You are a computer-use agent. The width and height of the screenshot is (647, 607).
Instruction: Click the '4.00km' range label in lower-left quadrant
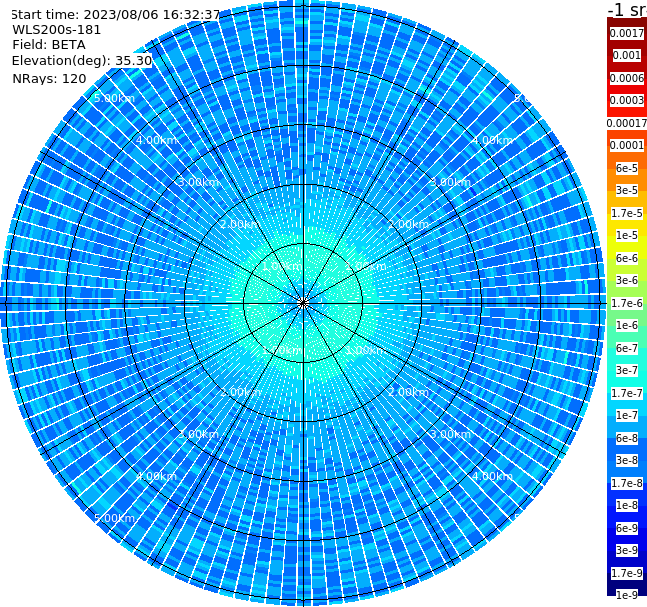[156, 476]
